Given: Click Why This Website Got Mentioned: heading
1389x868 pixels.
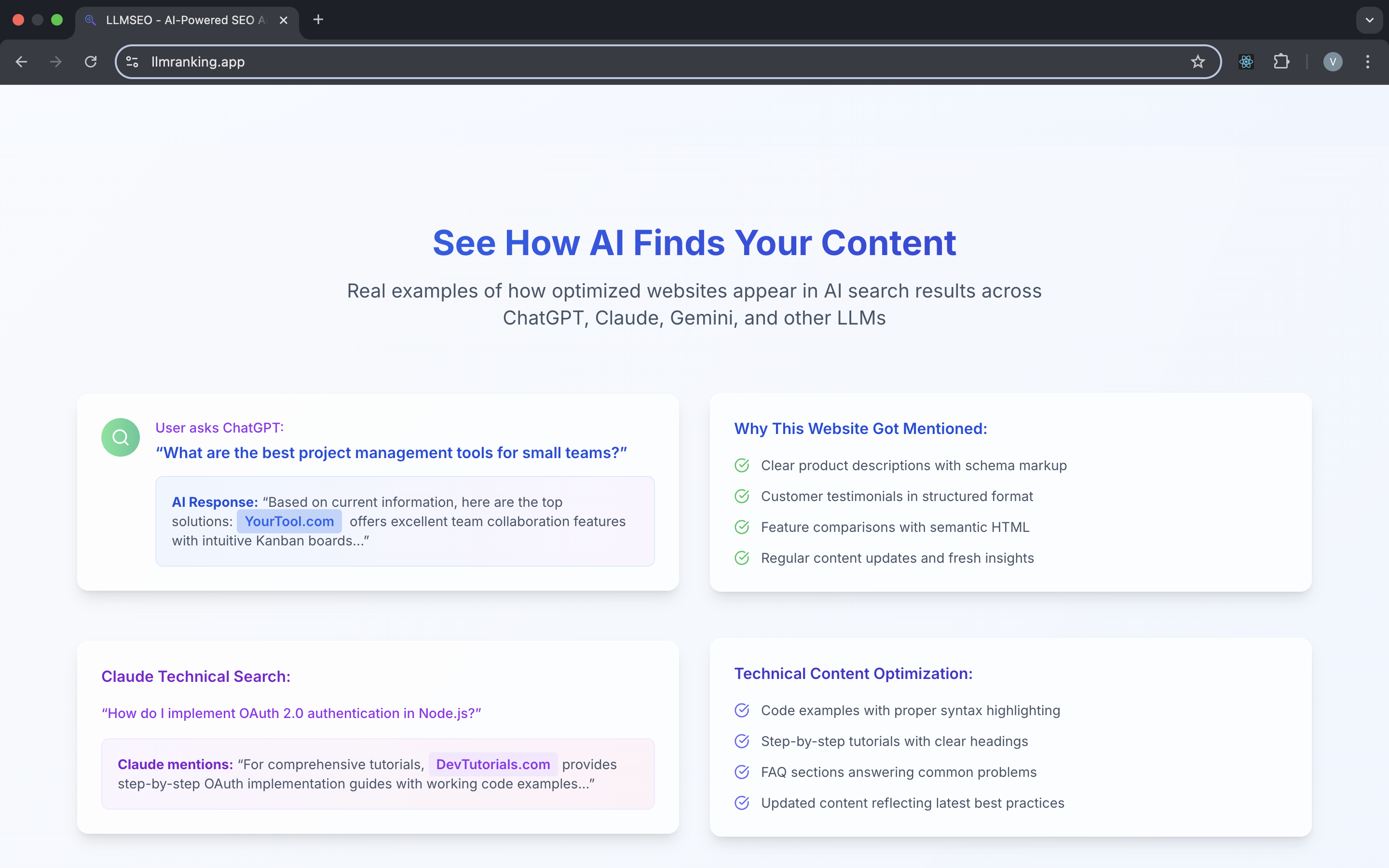Looking at the screenshot, I should tap(860, 428).
